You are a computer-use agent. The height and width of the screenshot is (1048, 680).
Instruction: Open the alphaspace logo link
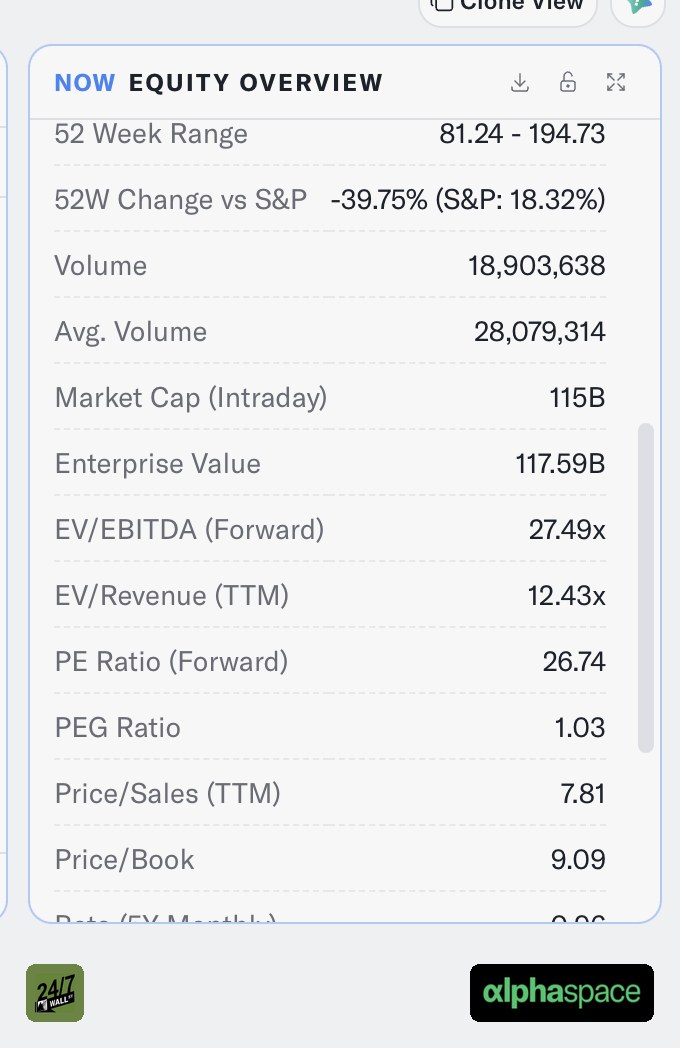562,993
